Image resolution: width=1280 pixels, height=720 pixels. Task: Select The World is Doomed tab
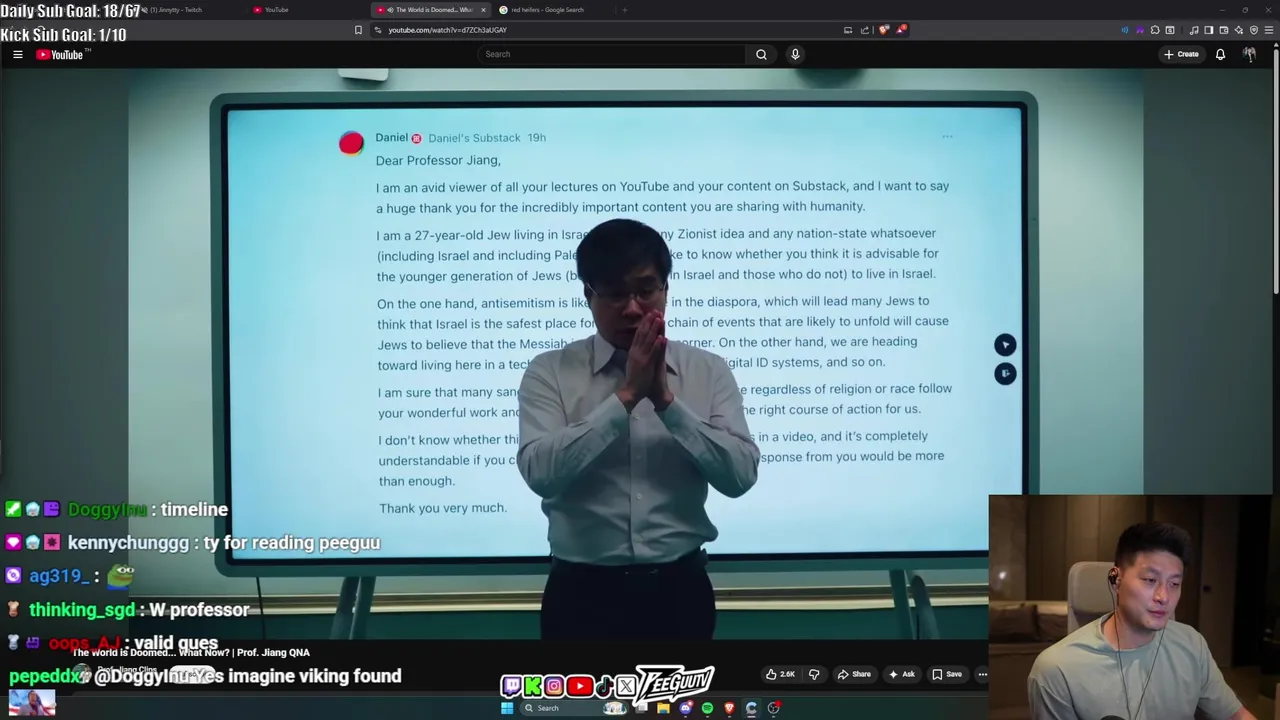pyautogui.click(x=428, y=10)
